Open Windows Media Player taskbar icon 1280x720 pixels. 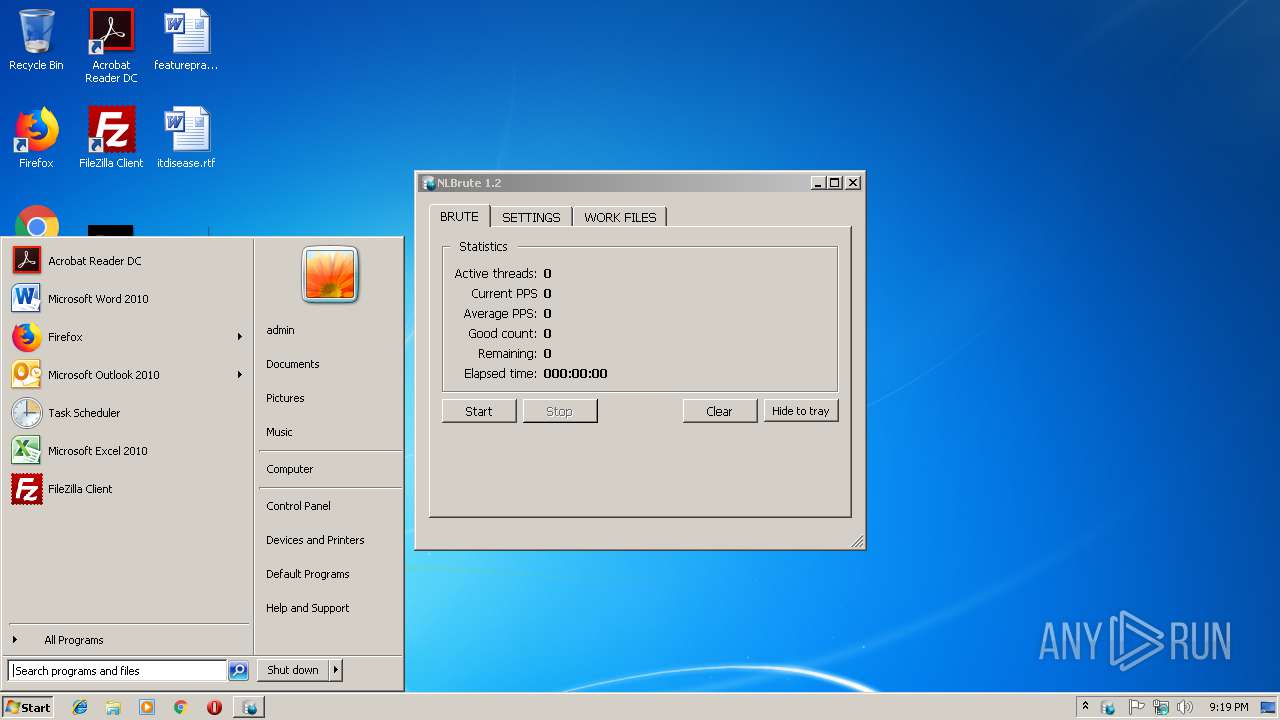[x=147, y=707]
